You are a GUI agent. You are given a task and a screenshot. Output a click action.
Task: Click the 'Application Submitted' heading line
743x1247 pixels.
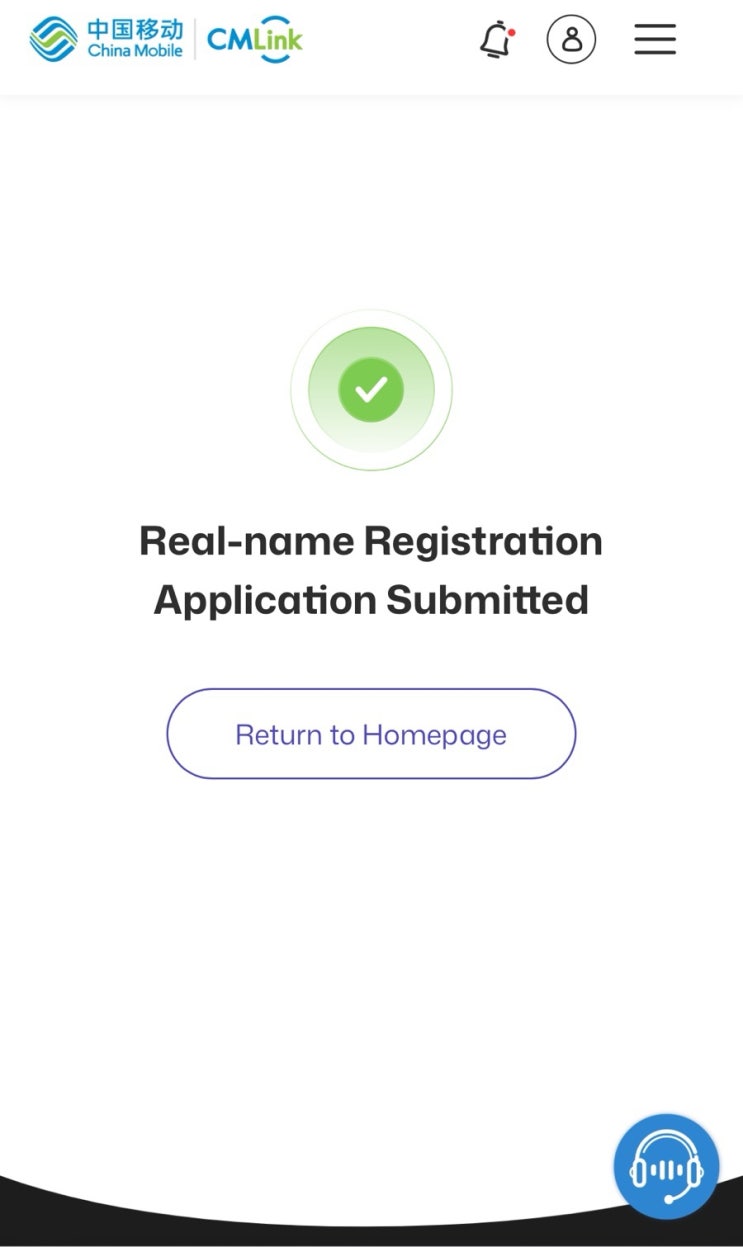[371, 600]
